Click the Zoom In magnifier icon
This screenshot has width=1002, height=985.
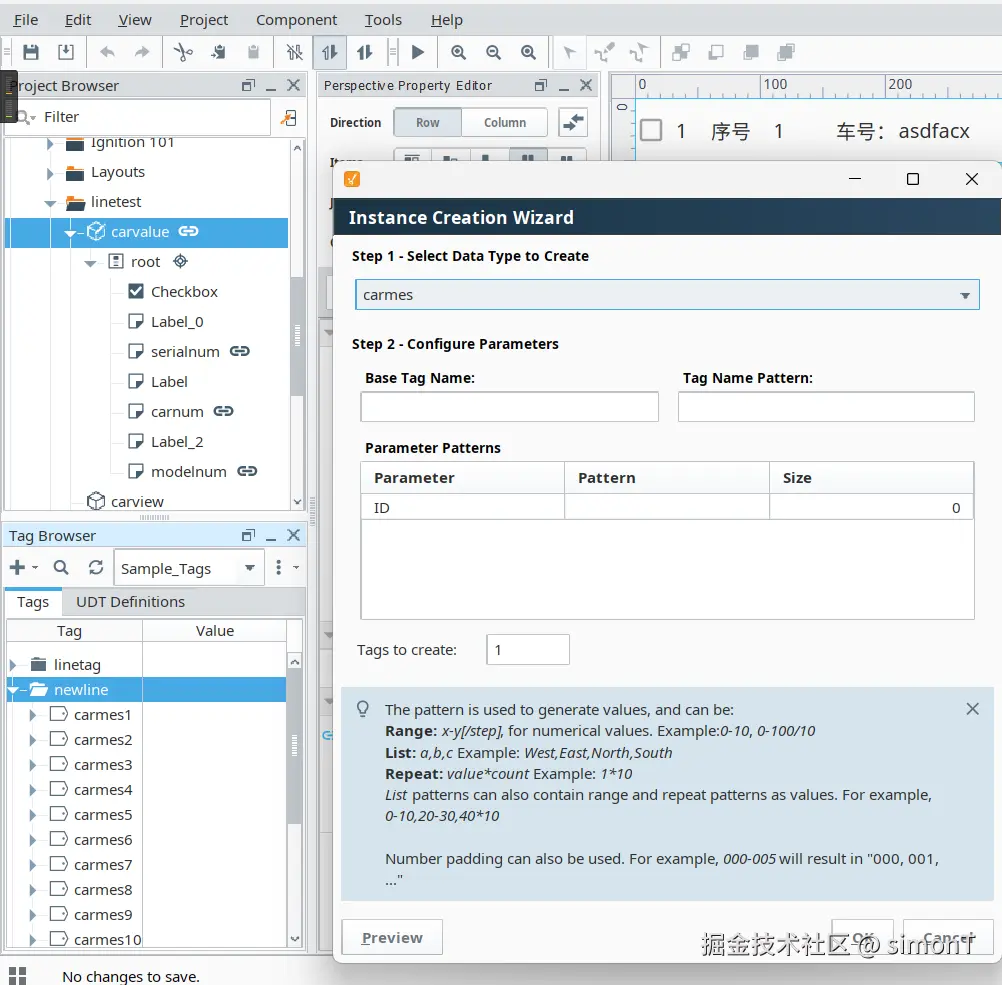(458, 52)
